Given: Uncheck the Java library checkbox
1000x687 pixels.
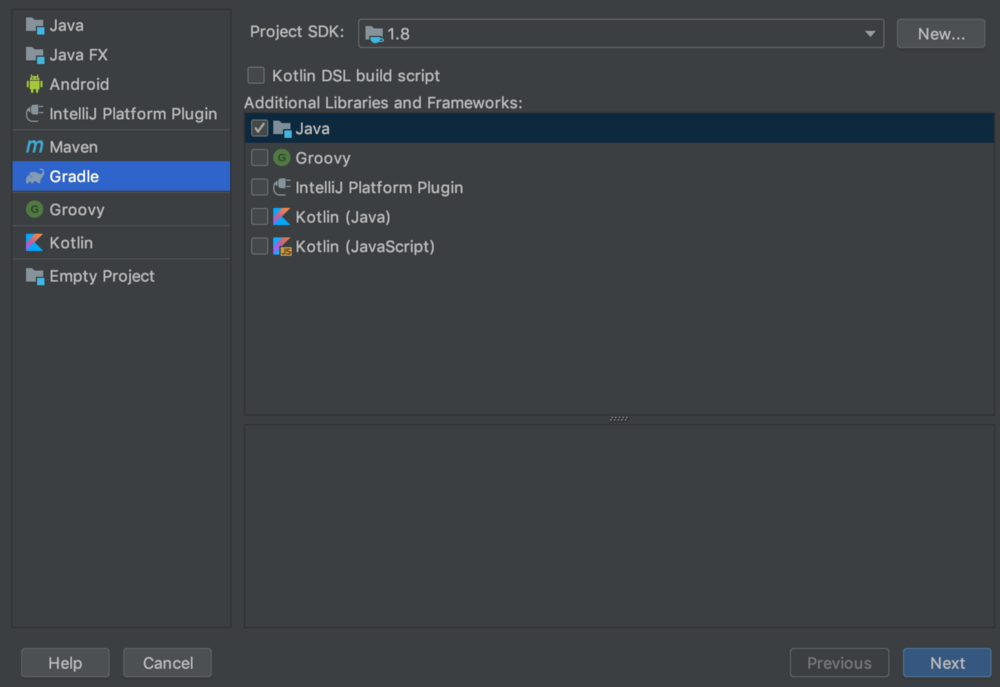Looking at the screenshot, I should tap(260, 129).
